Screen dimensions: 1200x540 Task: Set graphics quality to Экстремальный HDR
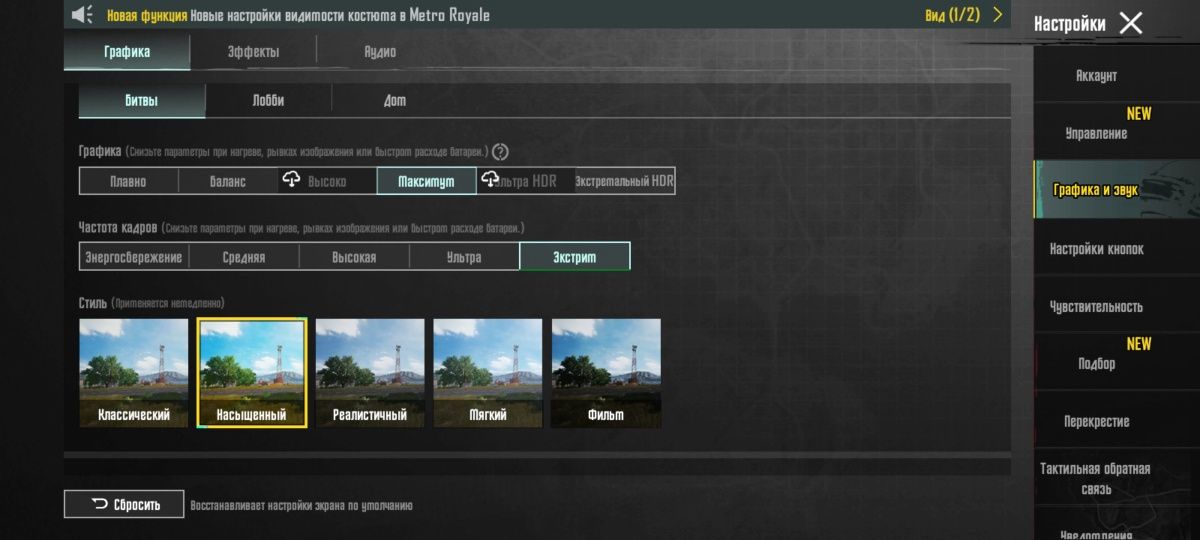[625, 181]
